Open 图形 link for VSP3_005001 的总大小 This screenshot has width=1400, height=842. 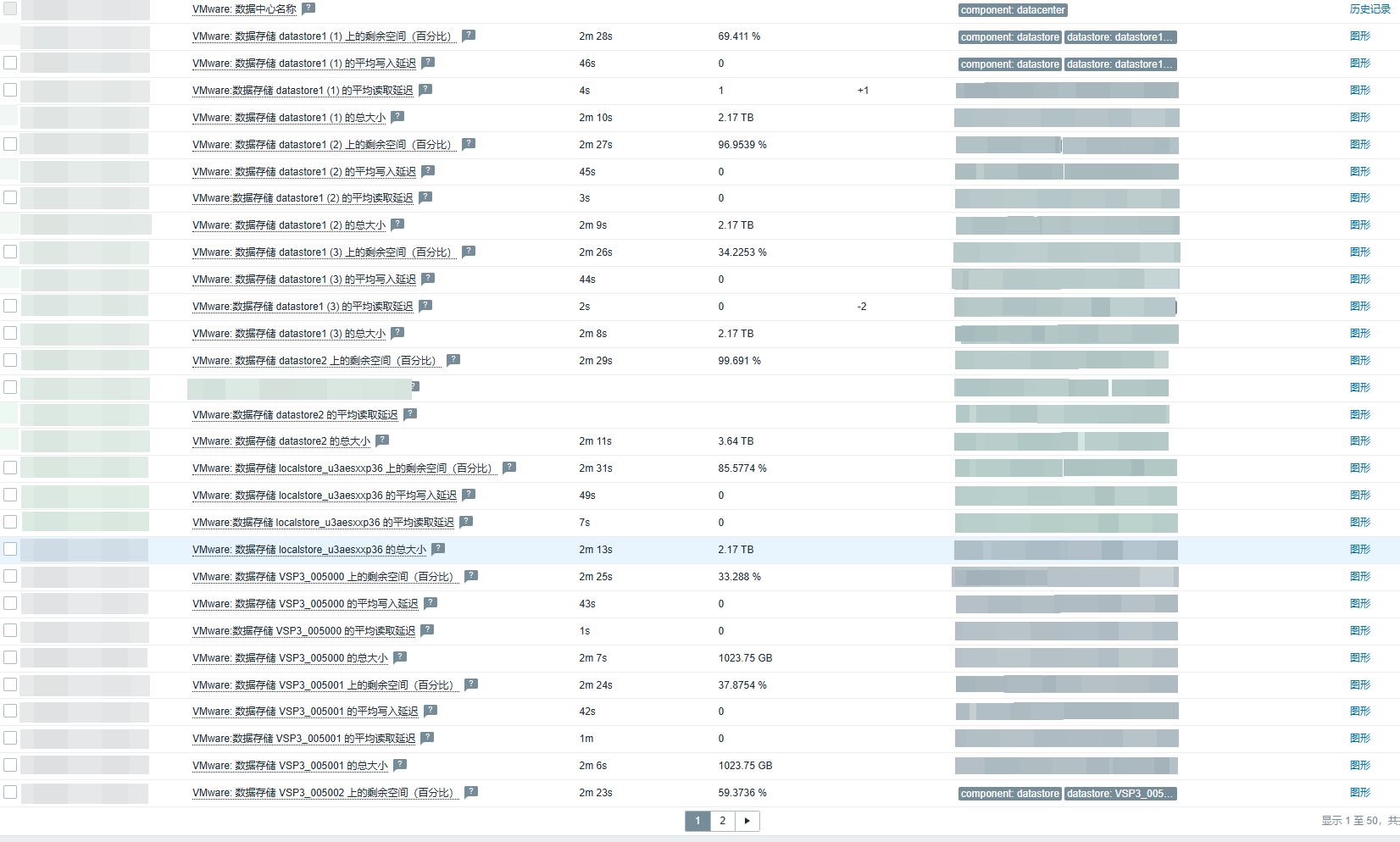(1360, 765)
